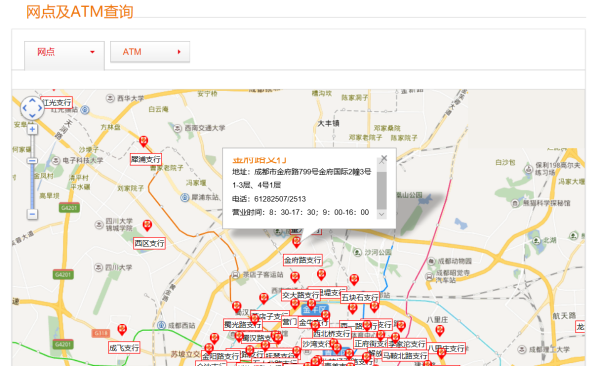The image size is (600, 366).
Task: Select the 金府路支行 branch label
Action: click(x=302, y=260)
